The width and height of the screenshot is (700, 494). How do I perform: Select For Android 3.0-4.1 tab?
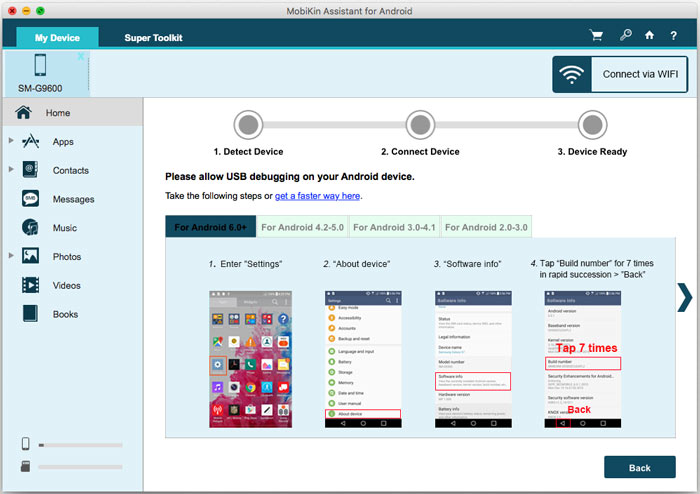pyautogui.click(x=394, y=227)
